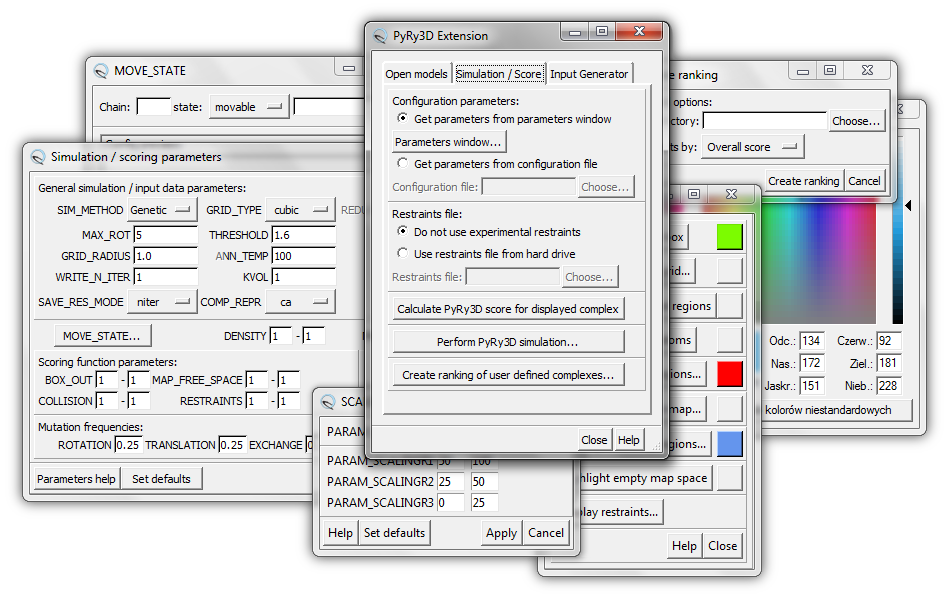Click the MAX_ROT input field
The width and height of the screenshot is (947, 597).
165,235
